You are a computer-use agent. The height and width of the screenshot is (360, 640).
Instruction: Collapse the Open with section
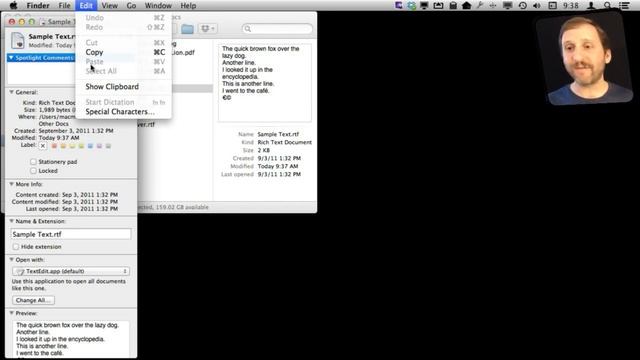[x=11, y=259]
